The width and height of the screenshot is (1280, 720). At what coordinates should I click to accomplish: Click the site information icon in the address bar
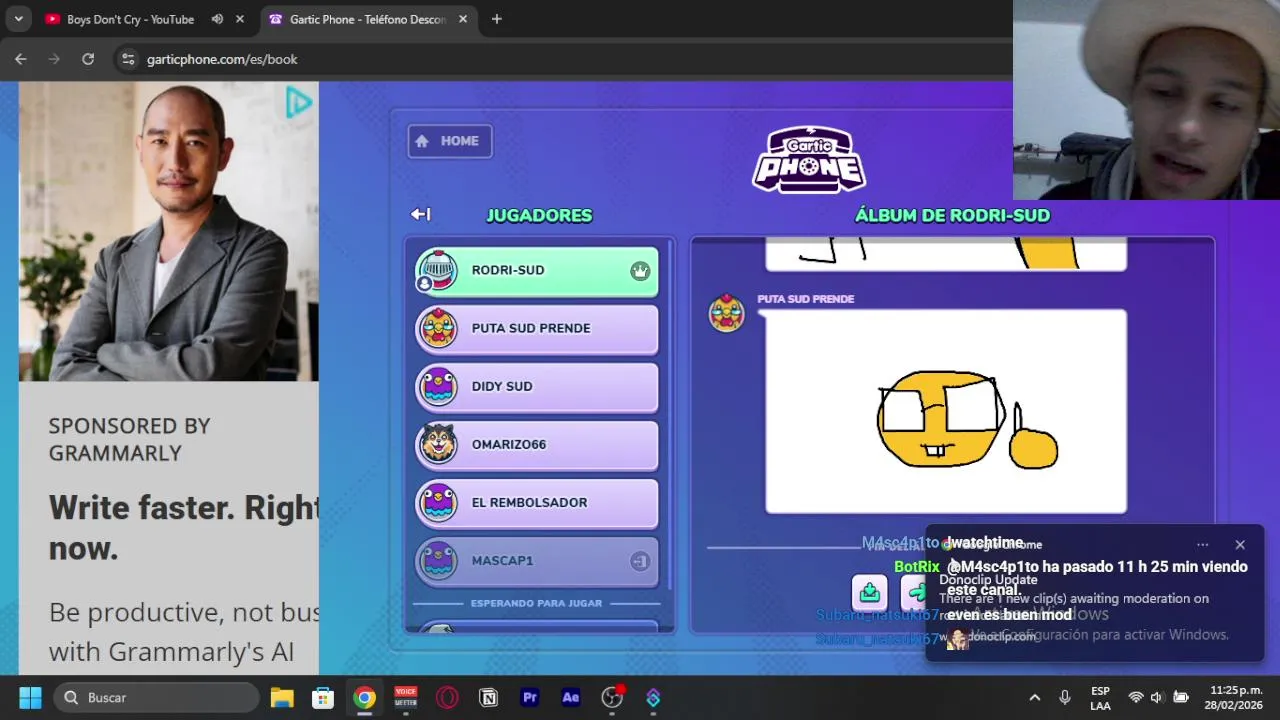(x=128, y=59)
